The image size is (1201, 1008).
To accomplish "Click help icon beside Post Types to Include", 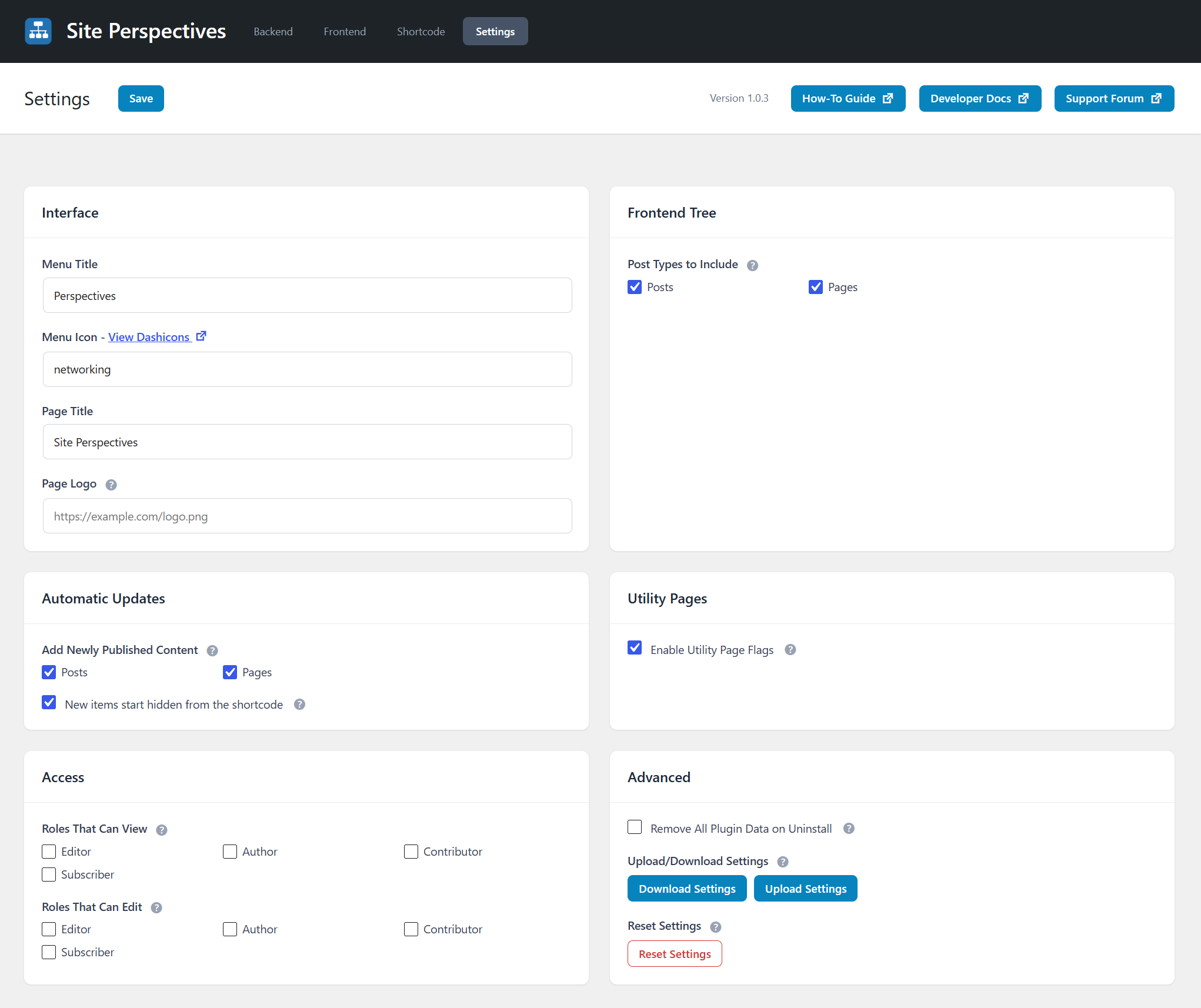I will (x=752, y=265).
